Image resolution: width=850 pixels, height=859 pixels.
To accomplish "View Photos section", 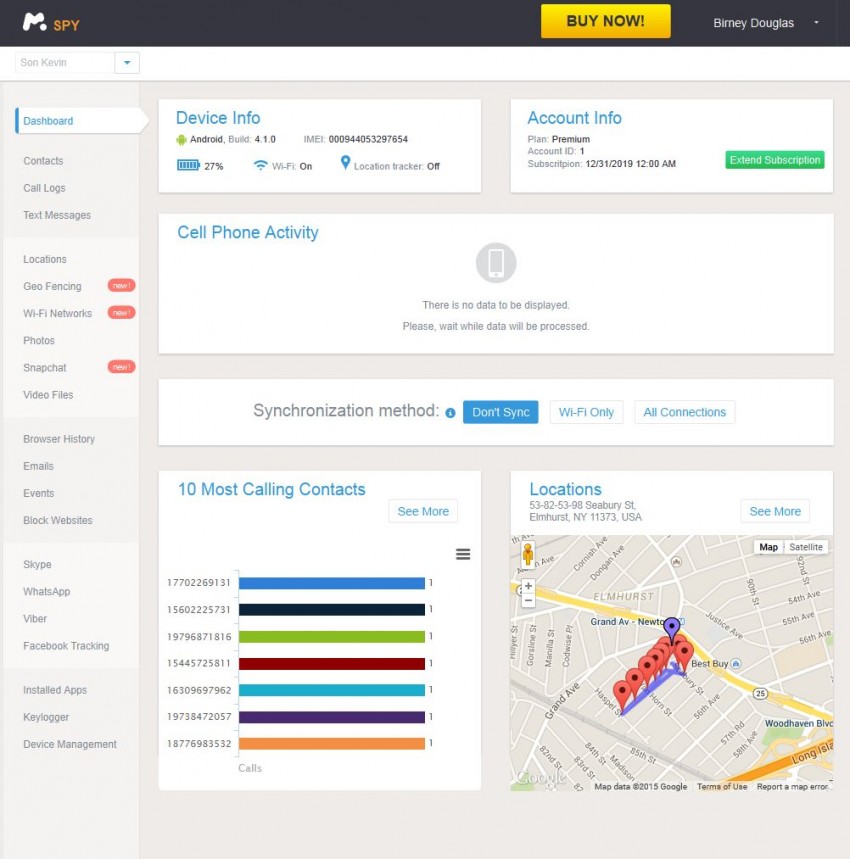I will click(39, 340).
